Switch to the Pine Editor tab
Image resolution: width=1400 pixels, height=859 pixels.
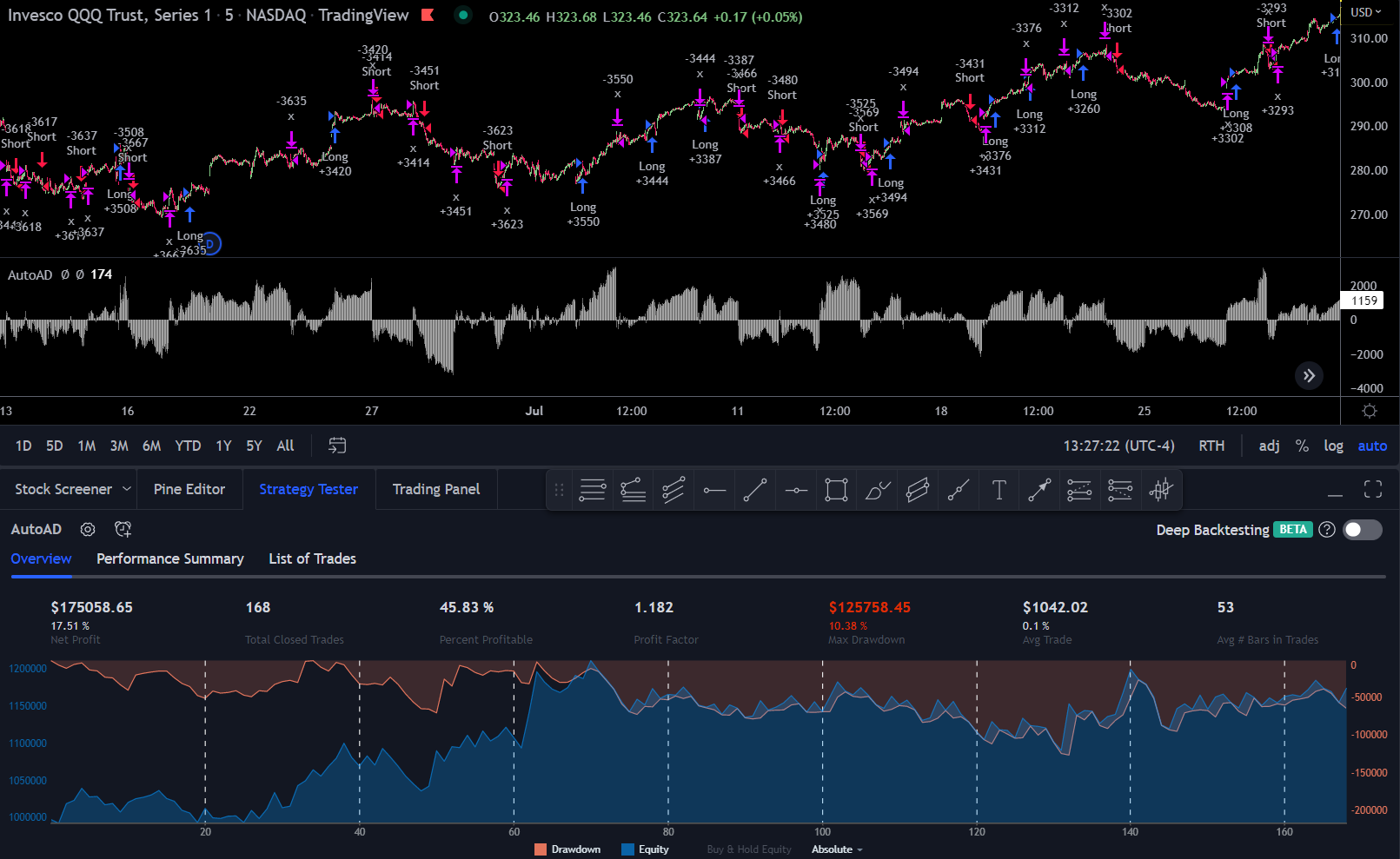[x=189, y=489]
